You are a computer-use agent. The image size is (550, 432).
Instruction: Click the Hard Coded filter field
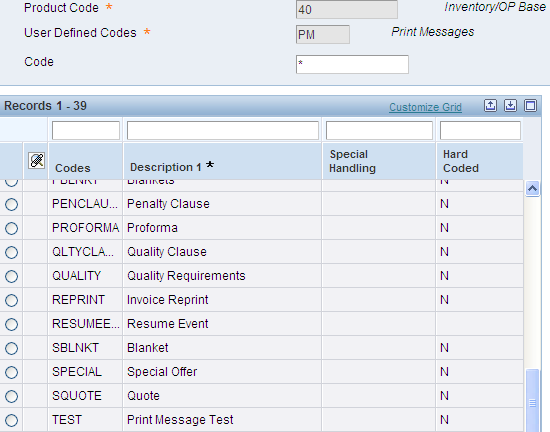480,130
